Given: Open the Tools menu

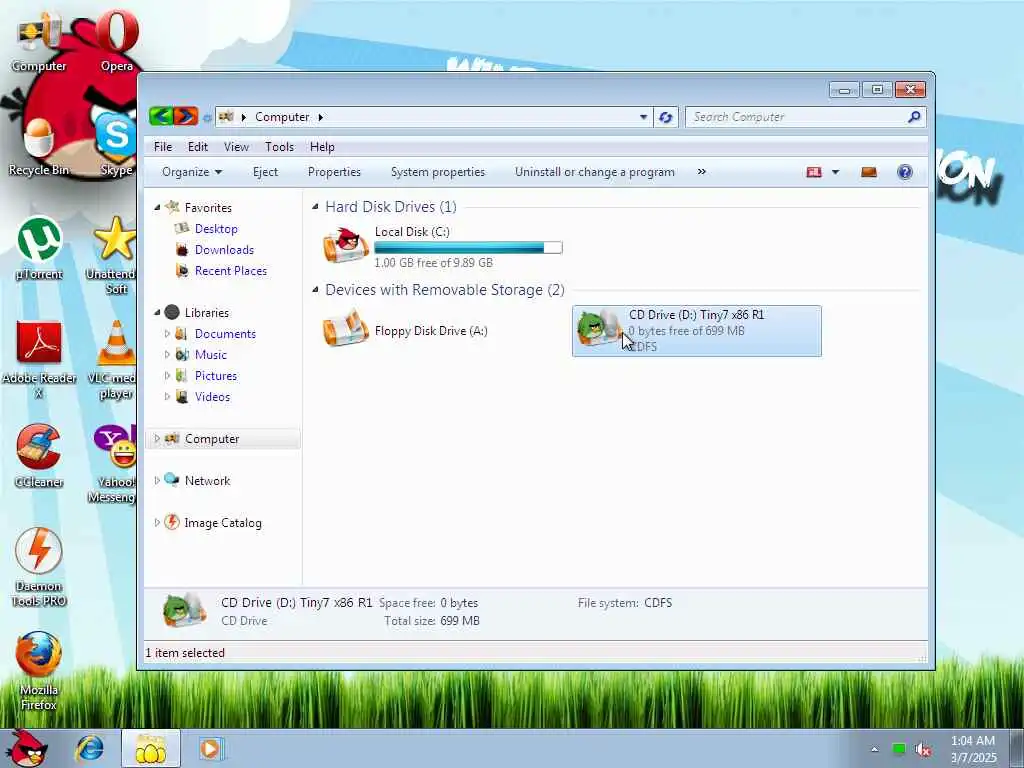Looking at the screenshot, I should 280,147.
